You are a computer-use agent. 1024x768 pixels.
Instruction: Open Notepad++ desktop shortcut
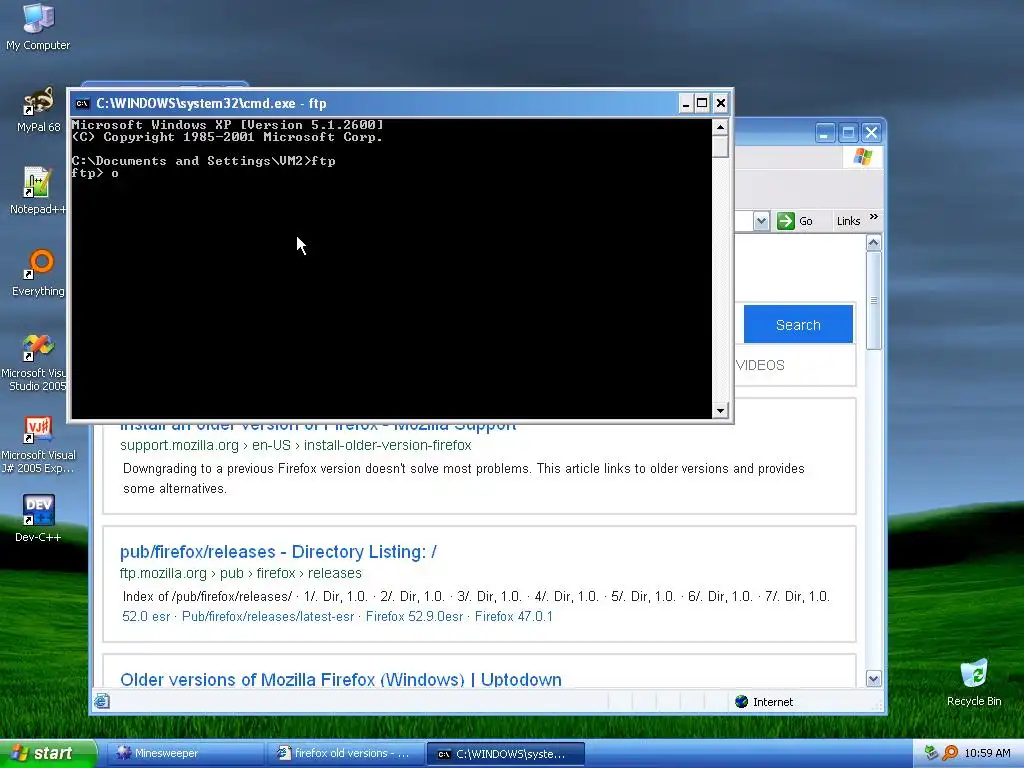[x=37, y=191]
